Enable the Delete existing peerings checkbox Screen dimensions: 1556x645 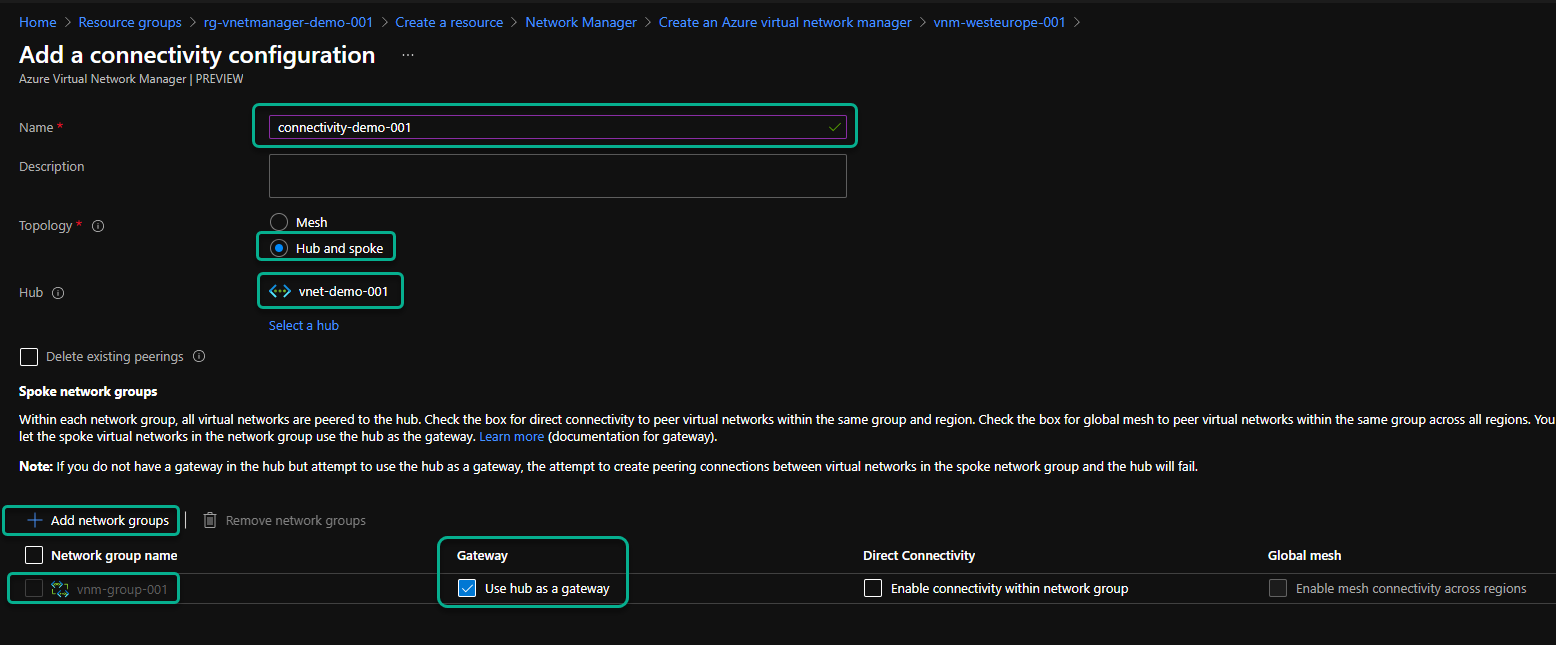(x=29, y=357)
